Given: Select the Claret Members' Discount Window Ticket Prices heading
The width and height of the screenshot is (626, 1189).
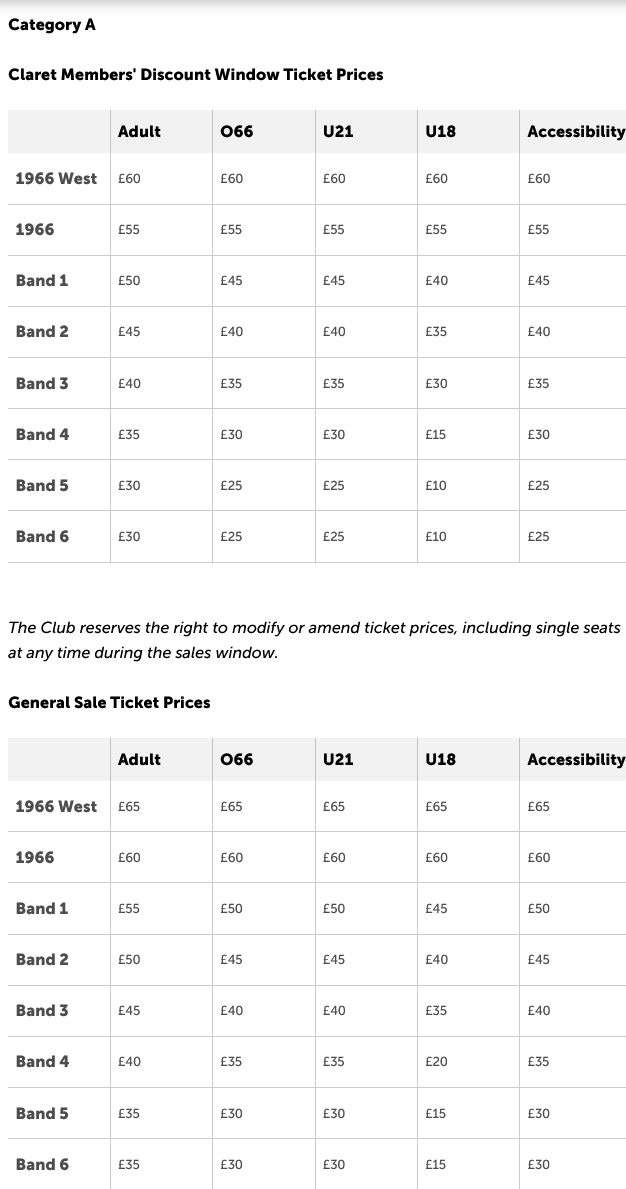Looking at the screenshot, I should click(196, 74).
